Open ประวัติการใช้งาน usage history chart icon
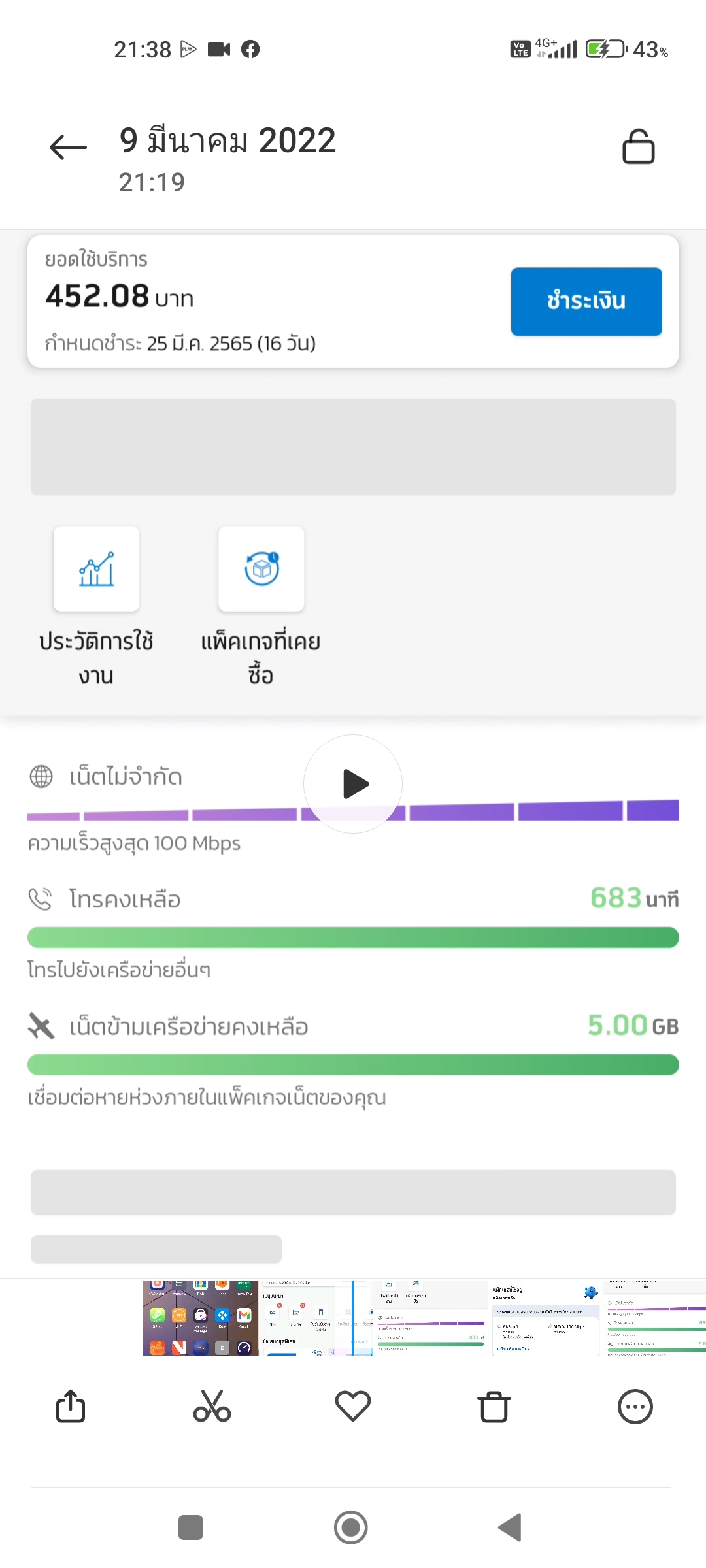This screenshot has height=1568, width=706. (x=96, y=569)
